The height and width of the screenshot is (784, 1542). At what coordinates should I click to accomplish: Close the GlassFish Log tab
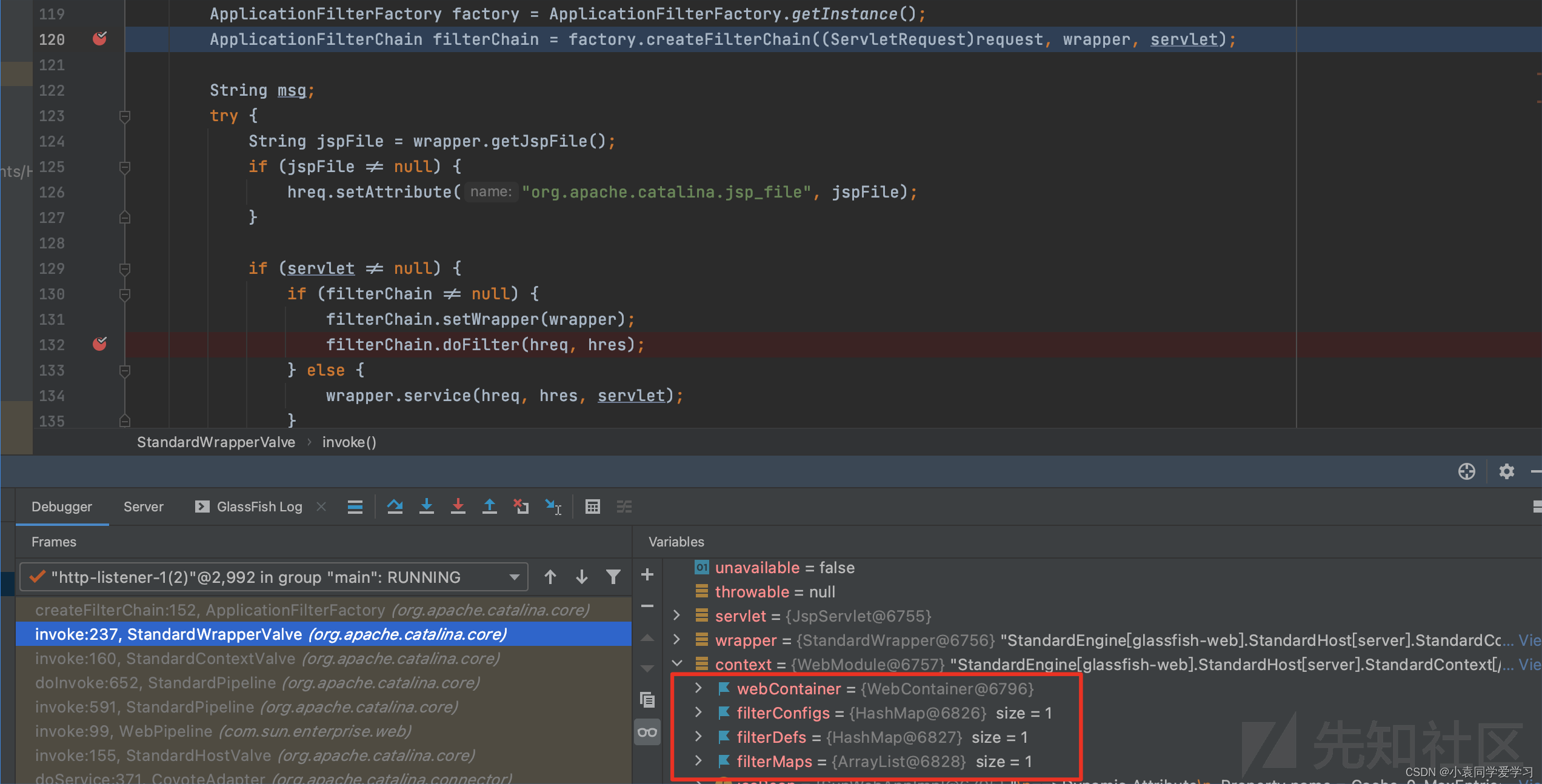click(321, 507)
